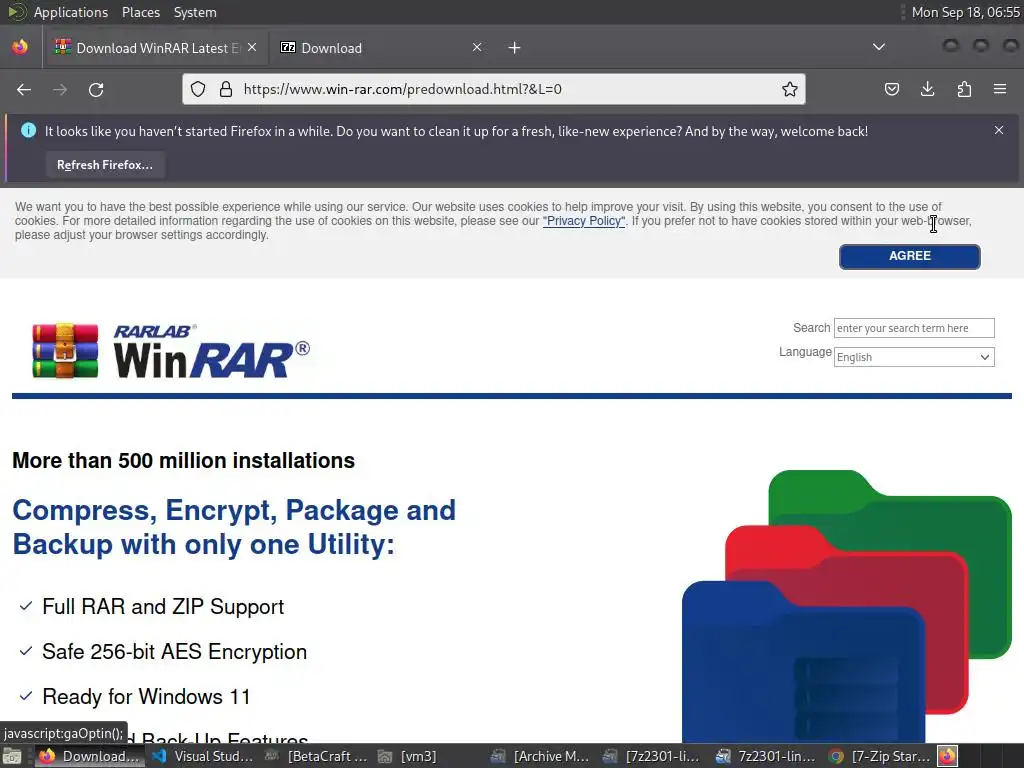1024x768 pixels.
Task: Click the WinRAR logo
Action: [171, 351]
